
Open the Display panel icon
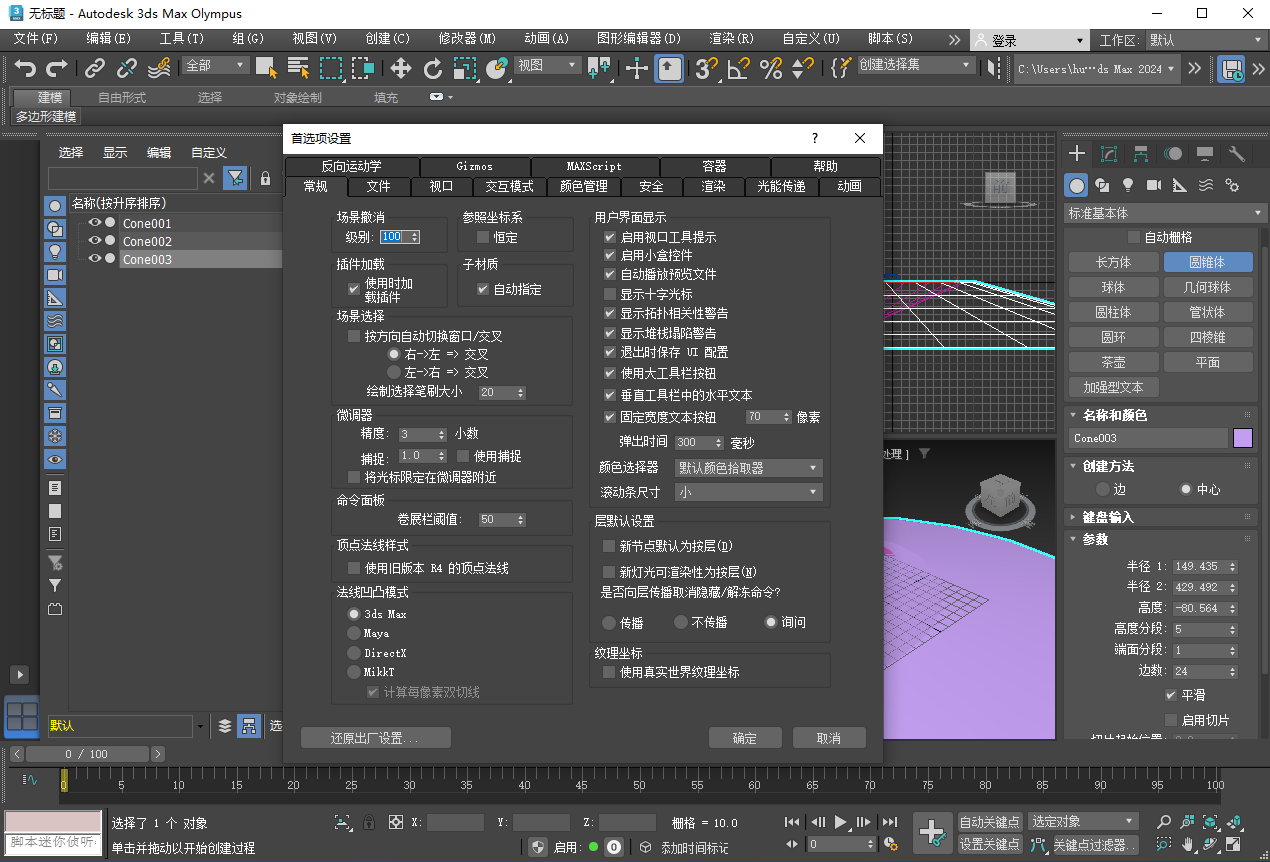tap(1205, 154)
